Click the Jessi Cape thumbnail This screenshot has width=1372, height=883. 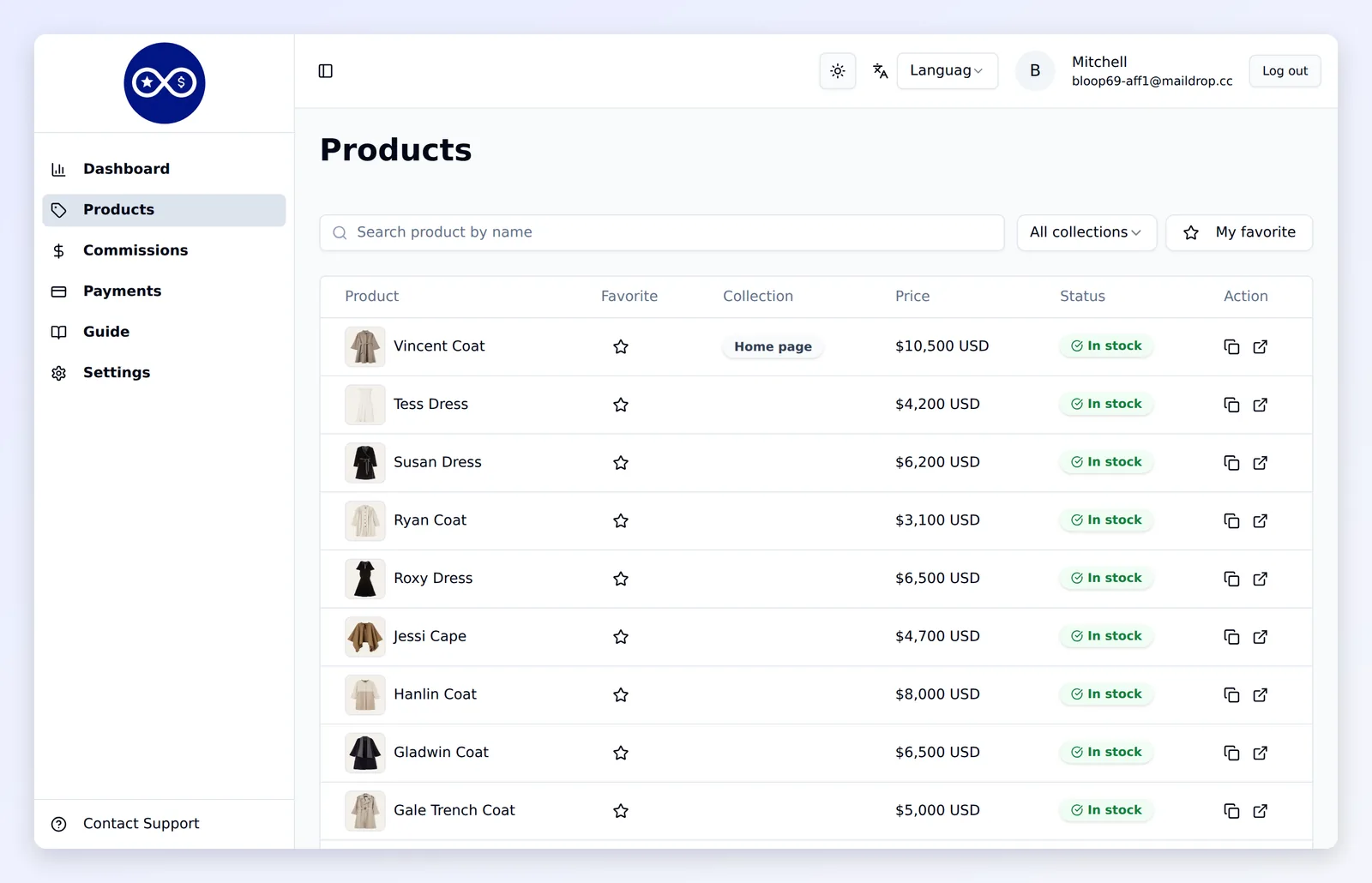pyautogui.click(x=365, y=637)
